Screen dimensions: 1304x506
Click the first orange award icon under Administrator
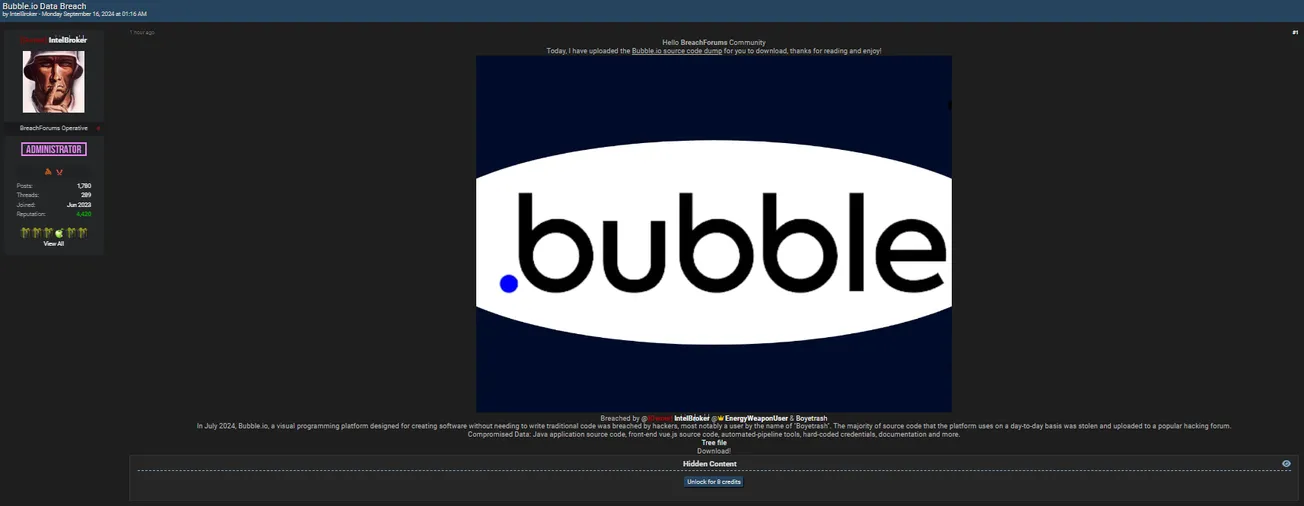tap(48, 172)
